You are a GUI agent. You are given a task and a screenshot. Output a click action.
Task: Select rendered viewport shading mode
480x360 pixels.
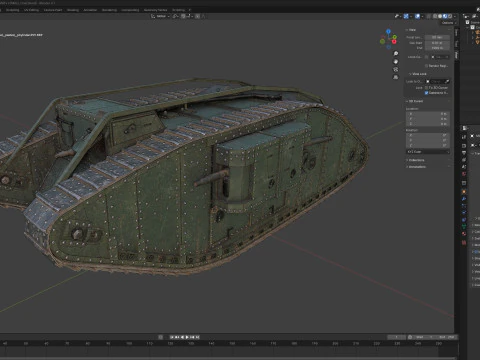(x=450, y=16)
